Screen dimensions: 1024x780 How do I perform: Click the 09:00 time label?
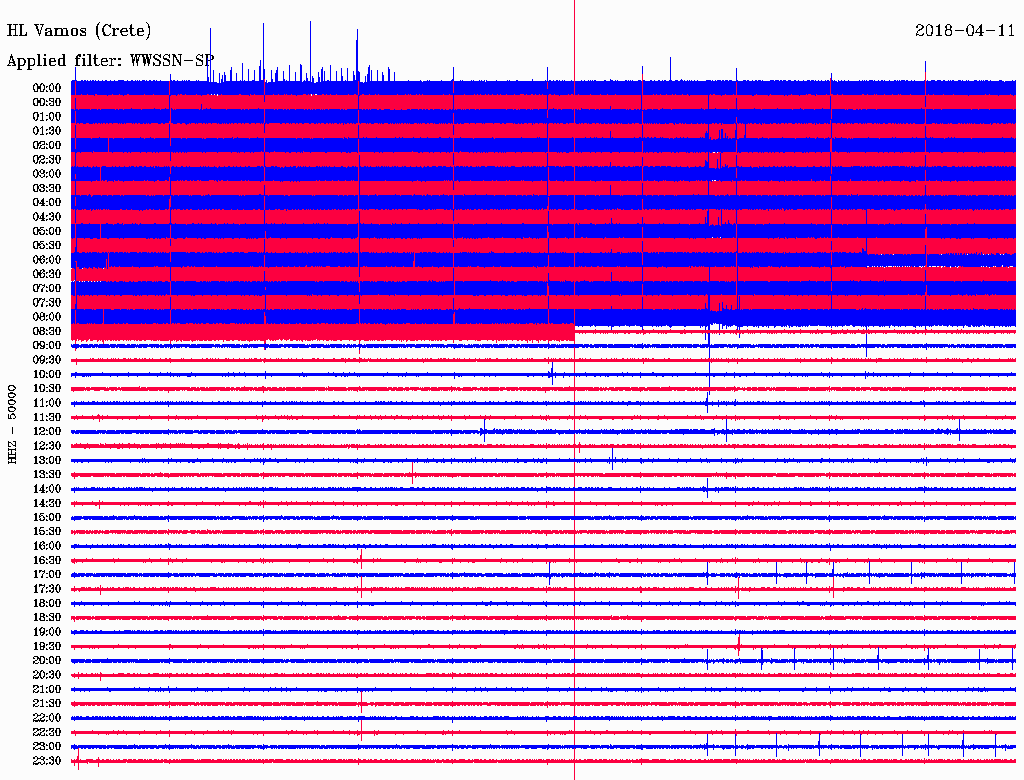tap(47, 346)
